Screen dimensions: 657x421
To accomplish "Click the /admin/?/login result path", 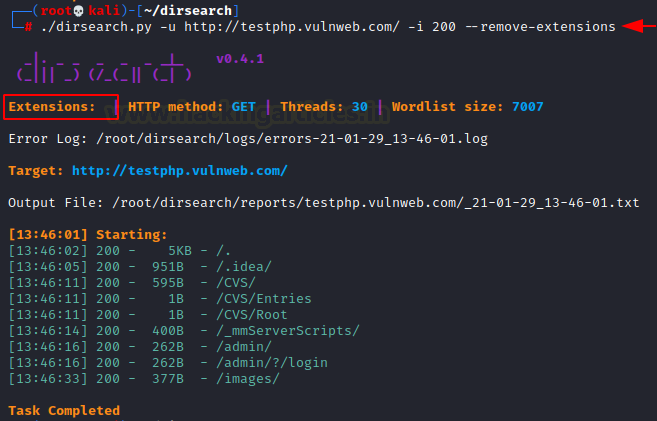I will pyautogui.click(x=272, y=363).
